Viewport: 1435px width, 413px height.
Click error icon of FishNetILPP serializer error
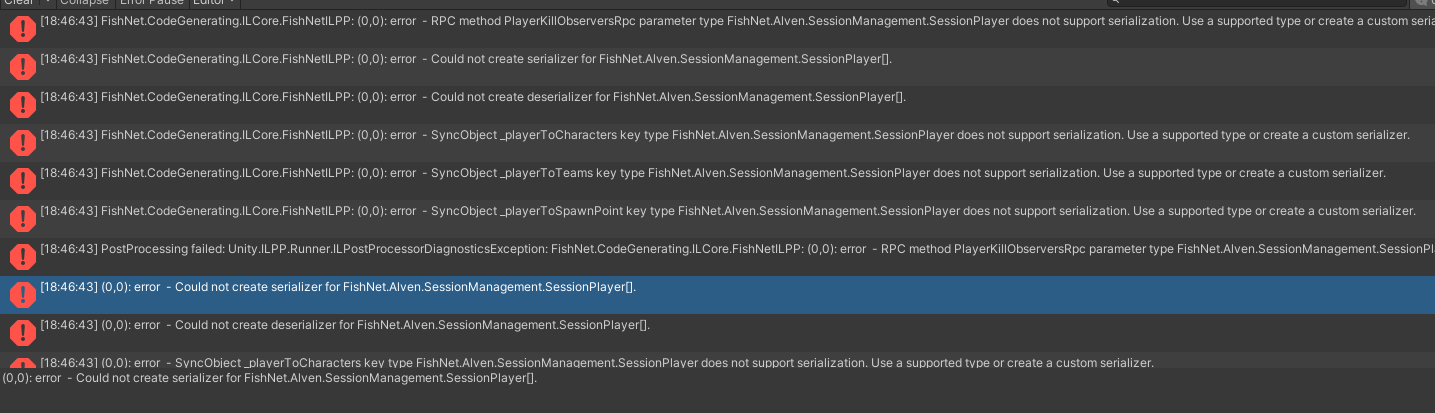(21, 67)
